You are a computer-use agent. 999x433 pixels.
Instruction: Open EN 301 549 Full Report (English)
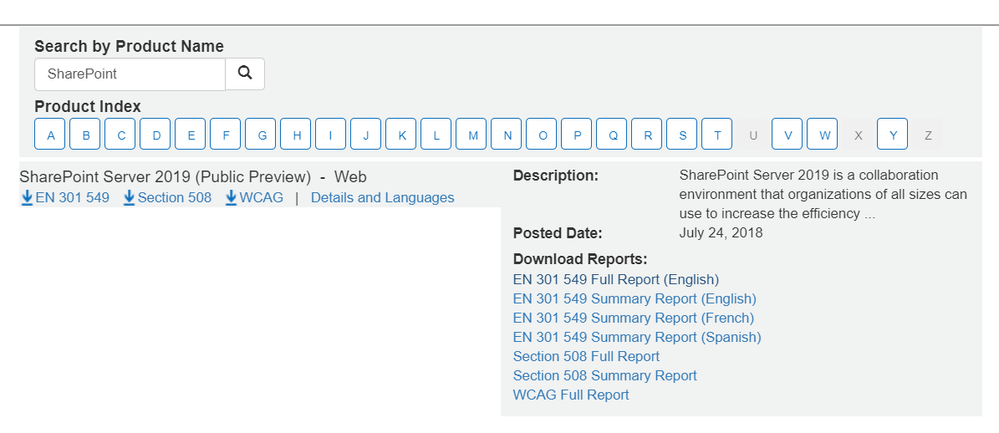(x=615, y=279)
